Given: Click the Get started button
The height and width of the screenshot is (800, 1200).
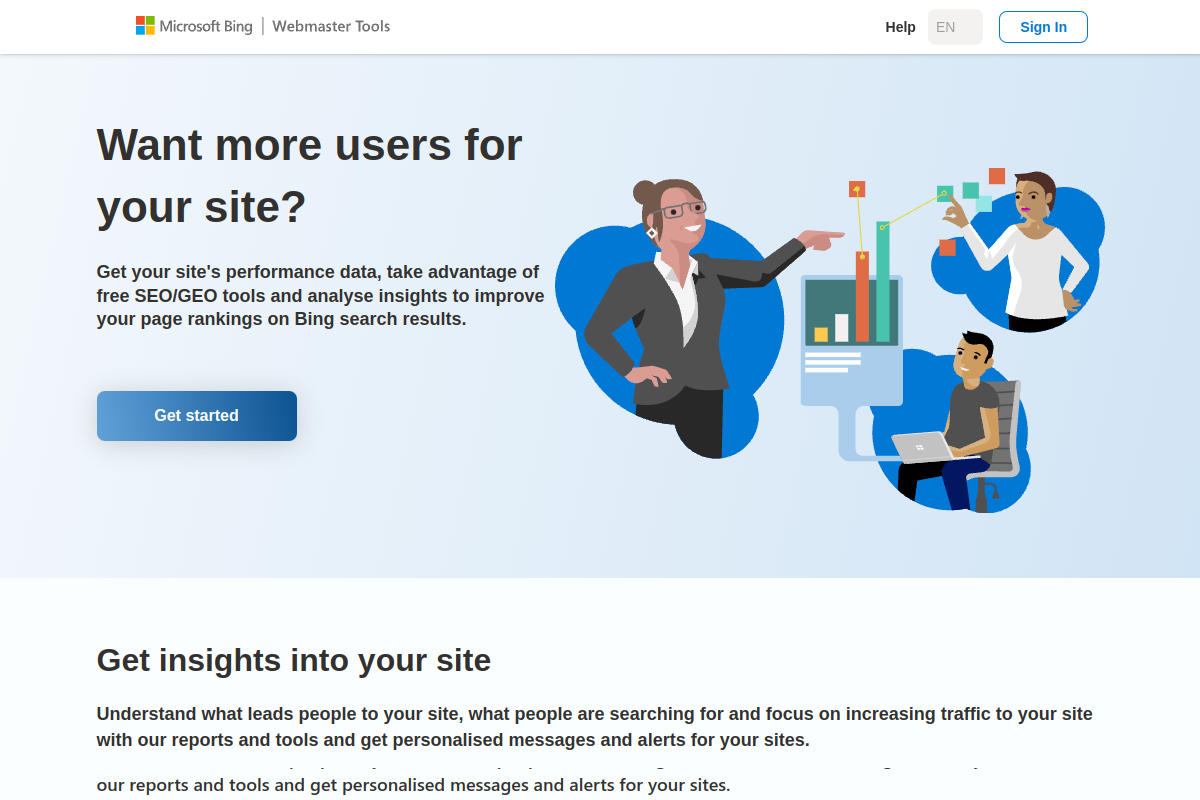Looking at the screenshot, I should [197, 416].
